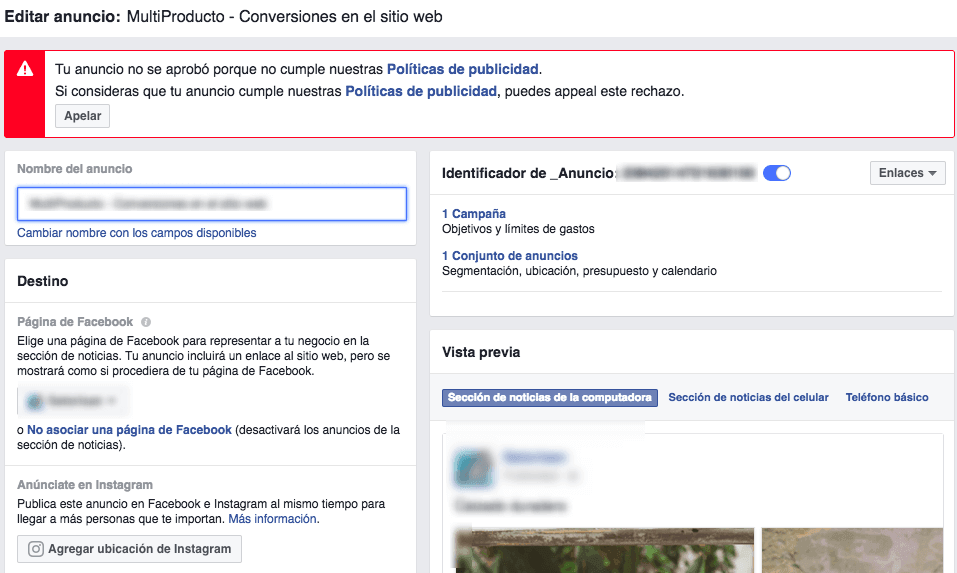Screen dimensions: 957x573
Task: Click the Vista previa heading
Action: tap(481, 352)
